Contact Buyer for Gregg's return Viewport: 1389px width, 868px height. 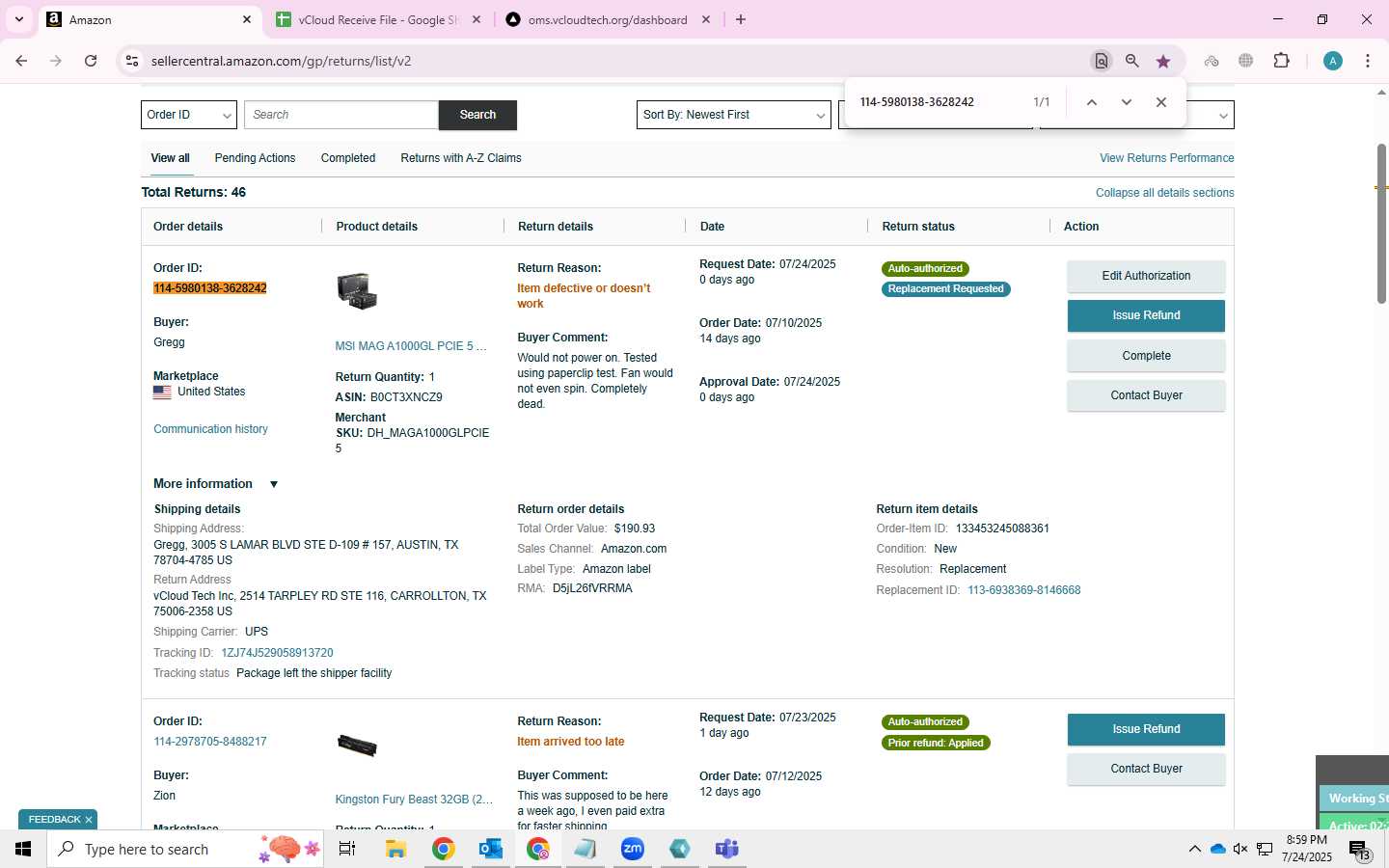[1146, 395]
